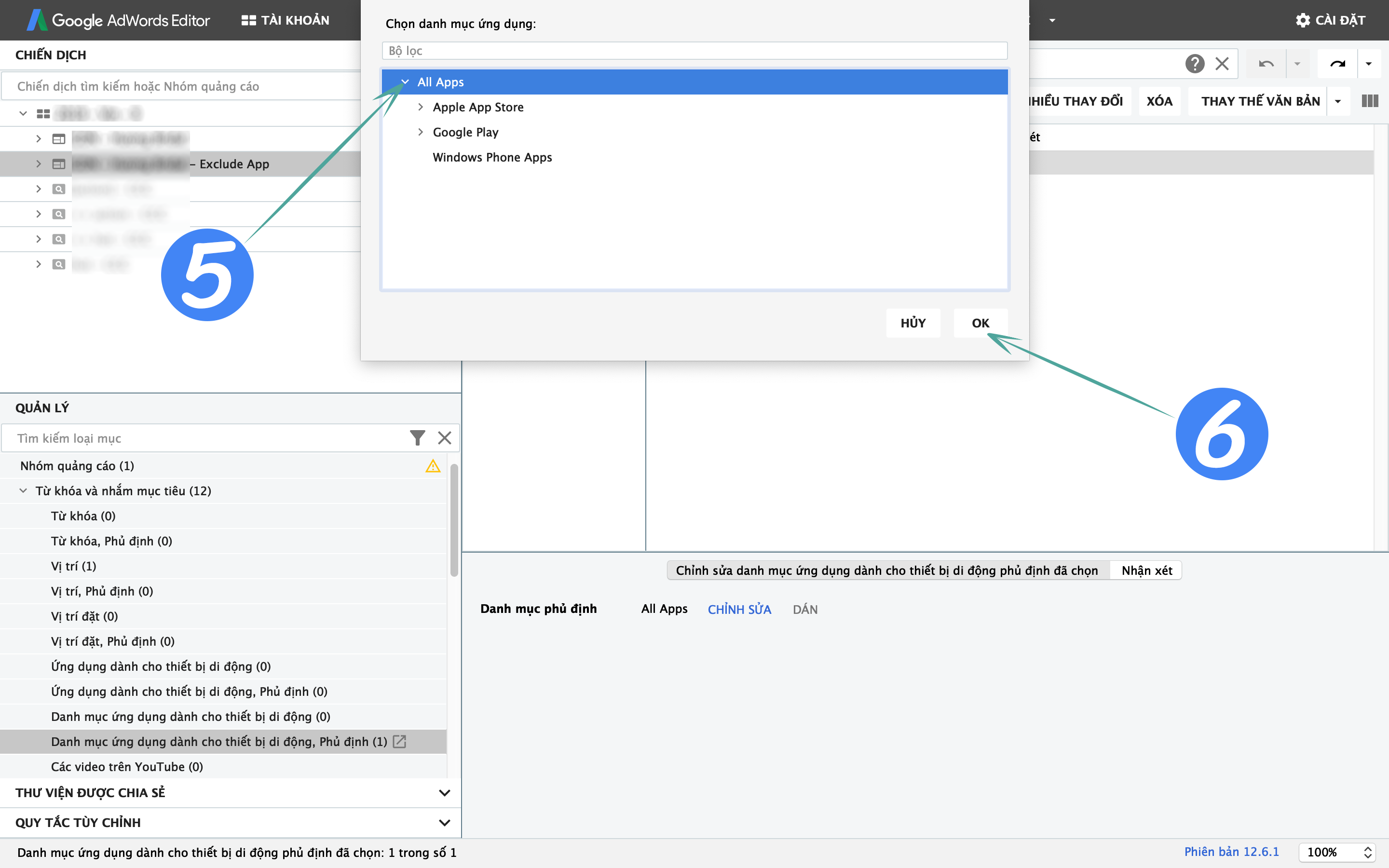This screenshot has height=868, width=1389.
Task: Open the undo history dropdown arrow
Action: (x=1297, y=63)
